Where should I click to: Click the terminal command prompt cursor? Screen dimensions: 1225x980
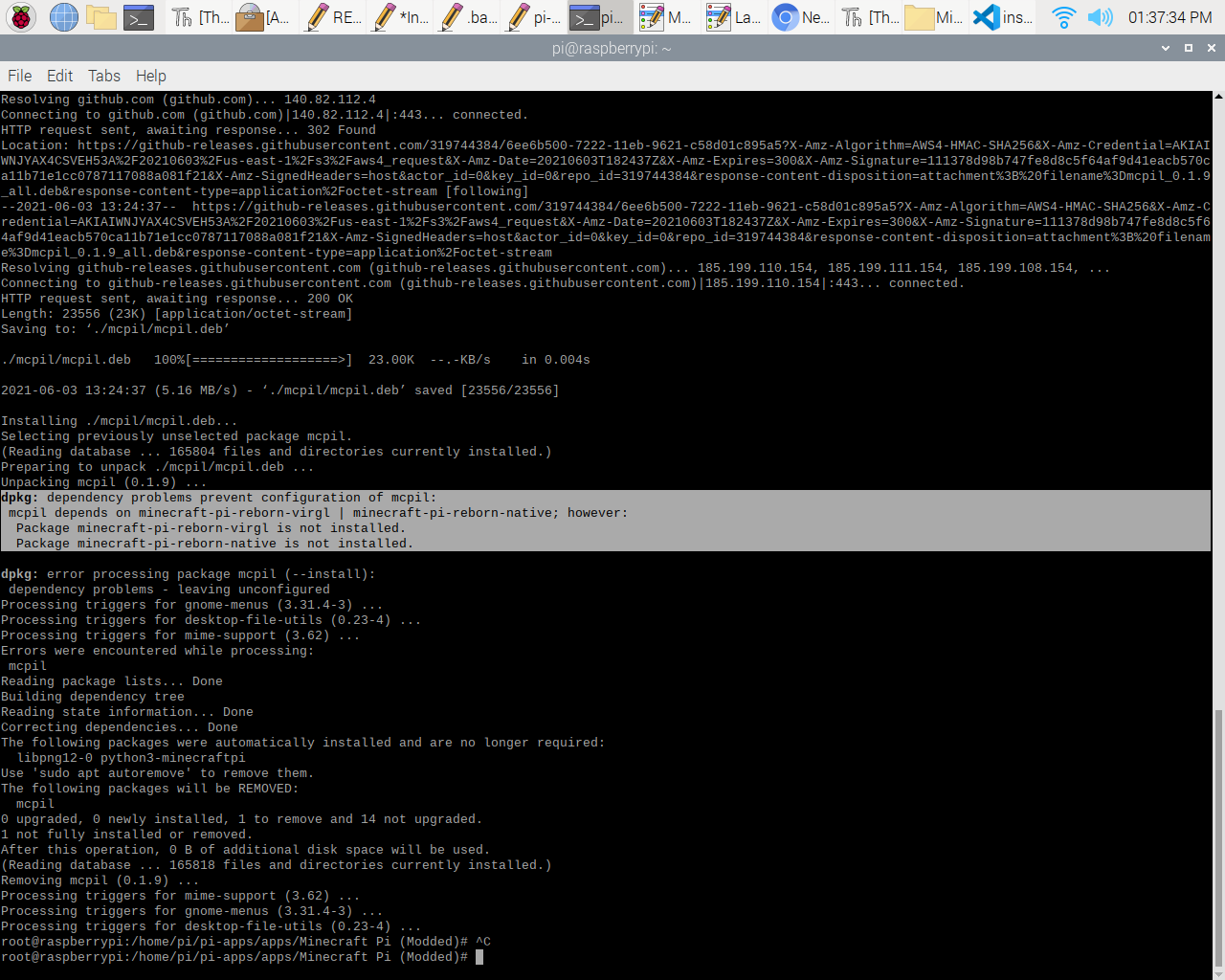tap(479, 957)
